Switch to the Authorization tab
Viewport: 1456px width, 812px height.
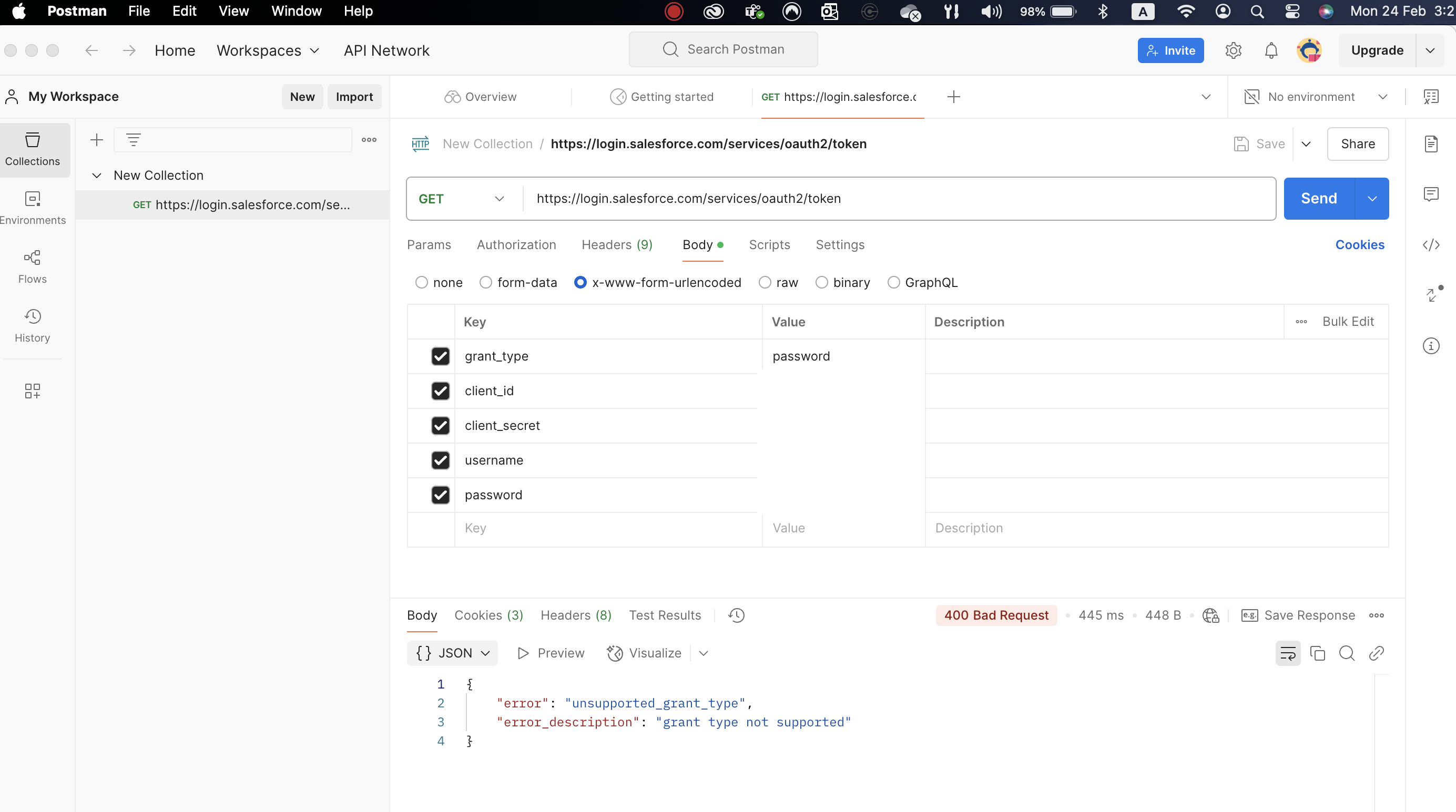(x=516, y=245)
